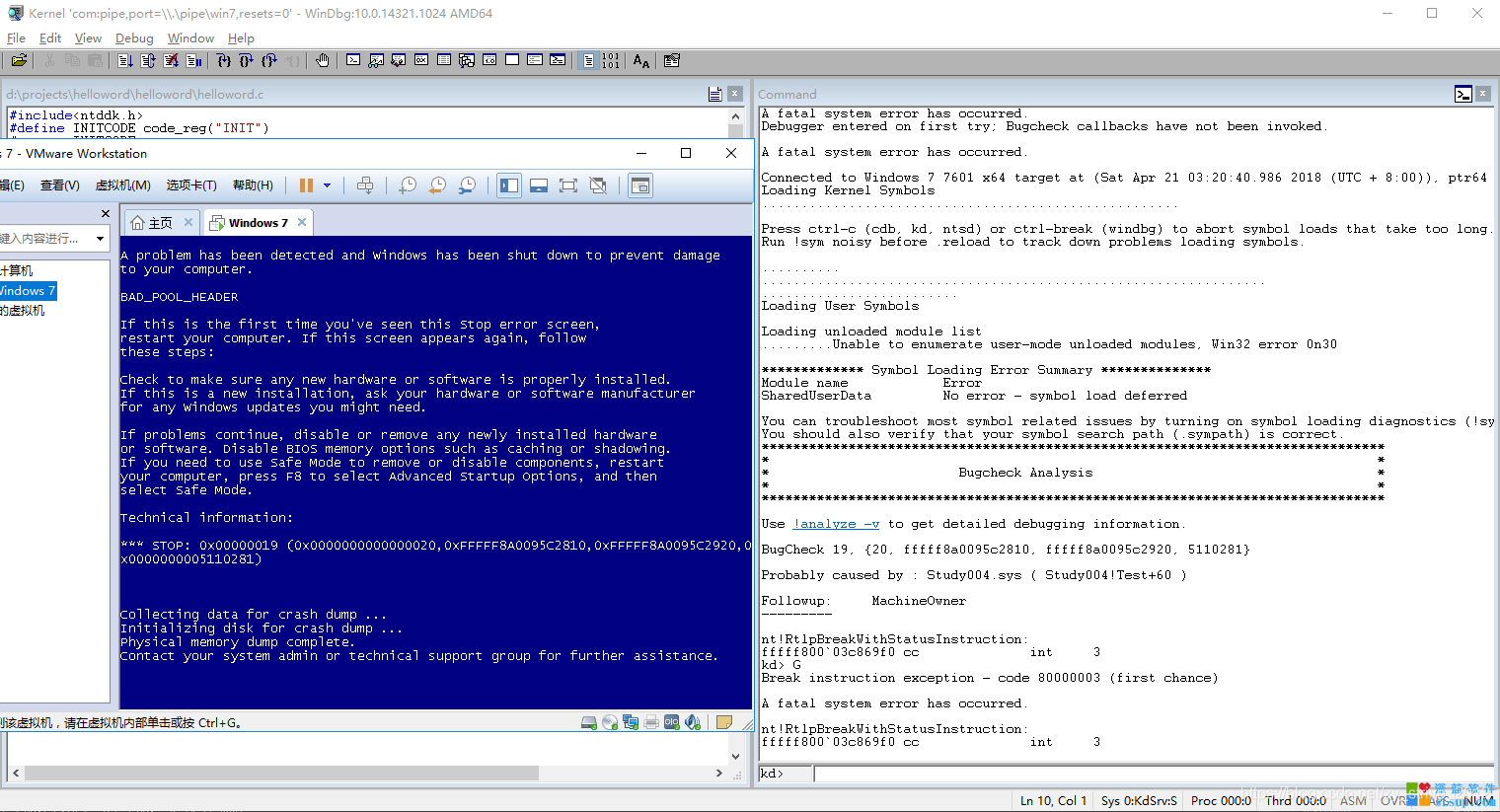Open the VMware 选项卡(T) menu
This screenshot has height=812, width=1500.
(191, 185)
